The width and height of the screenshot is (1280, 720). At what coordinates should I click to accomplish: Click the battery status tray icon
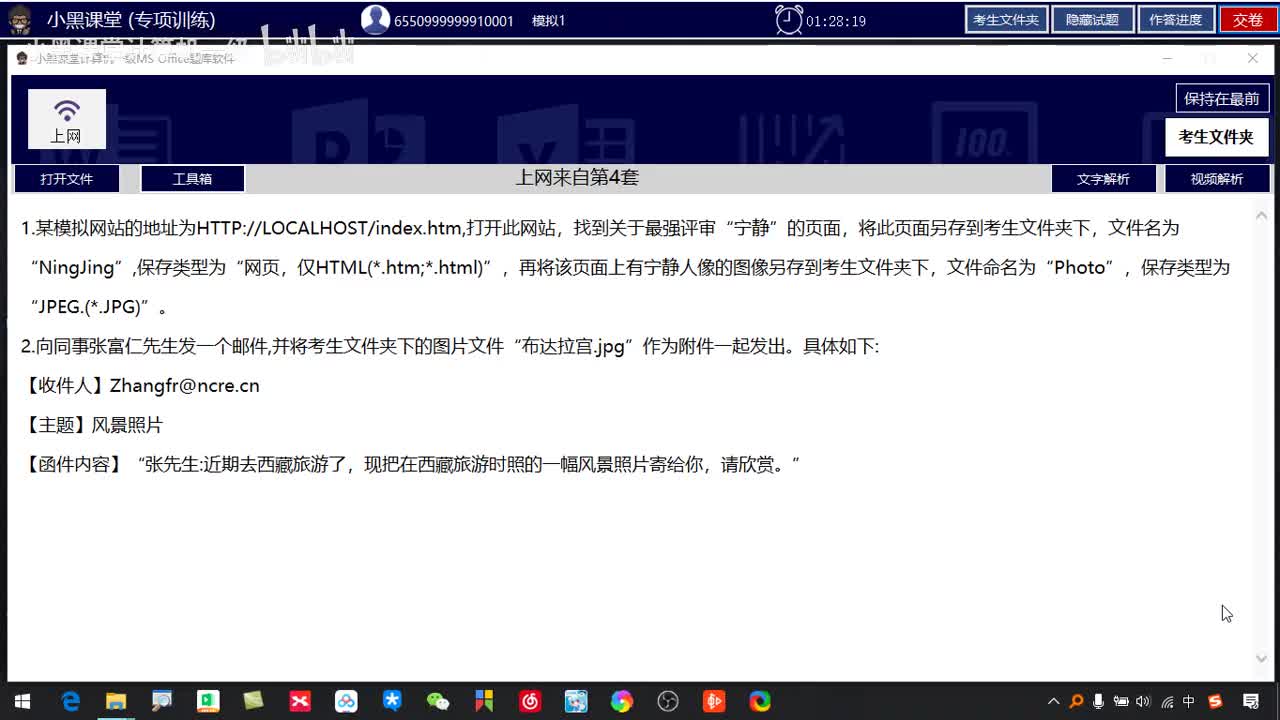tap(1121, 701)
